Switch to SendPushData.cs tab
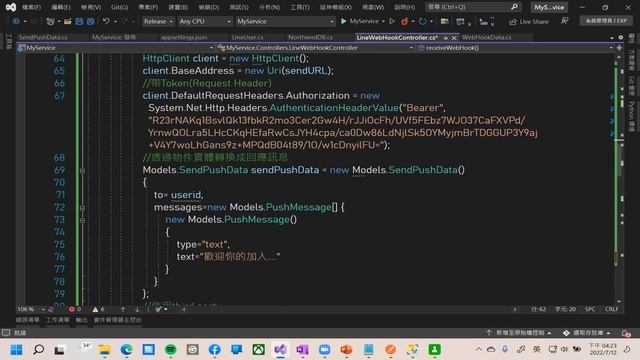 coord(43,37)
